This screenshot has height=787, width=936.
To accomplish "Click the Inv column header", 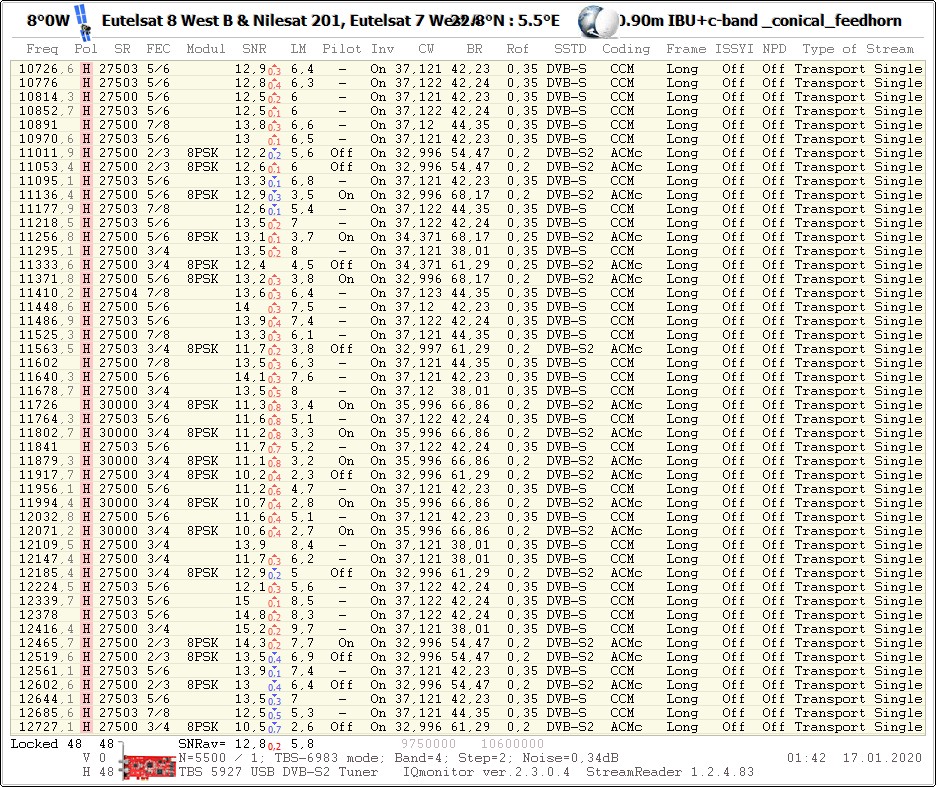I will [383, 49].
